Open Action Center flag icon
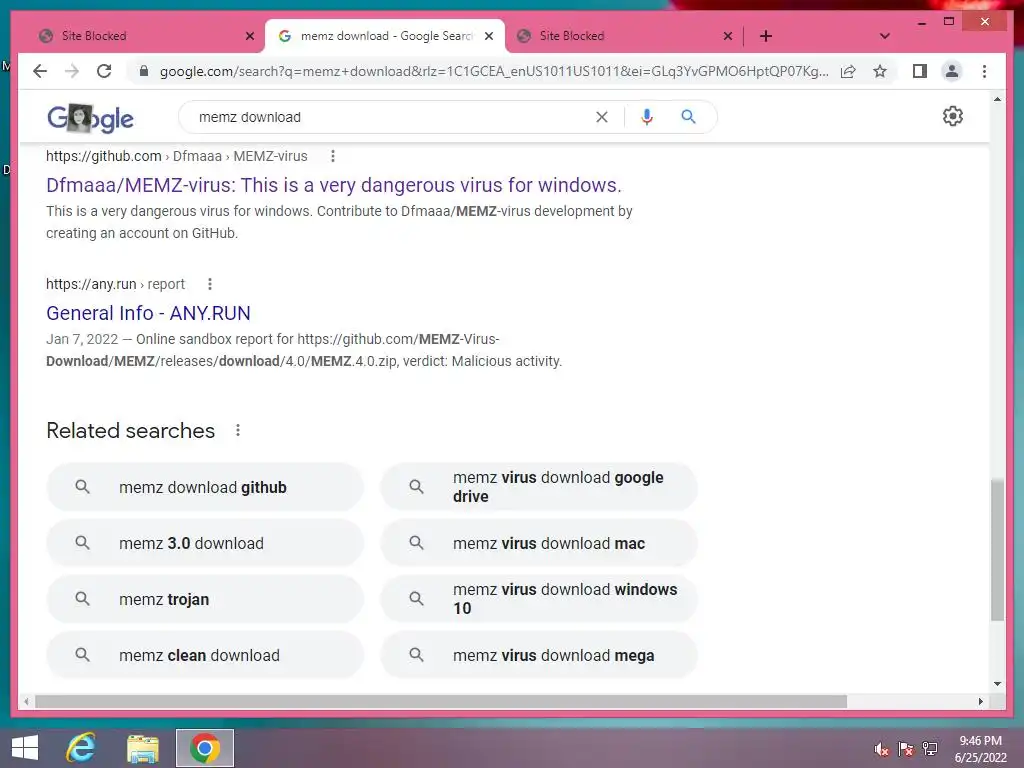The width and height of the screenshot is (1024, 768). coord(906,749)
